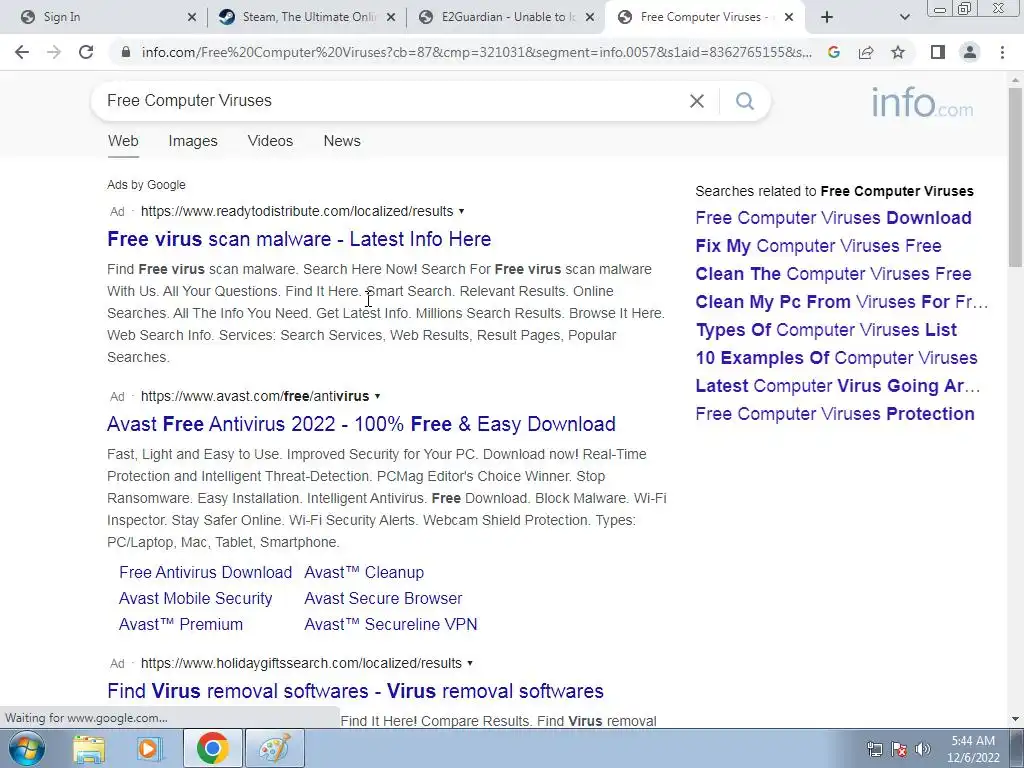
Task: Click the forward navigation arrow
Action: click(54, 52)
